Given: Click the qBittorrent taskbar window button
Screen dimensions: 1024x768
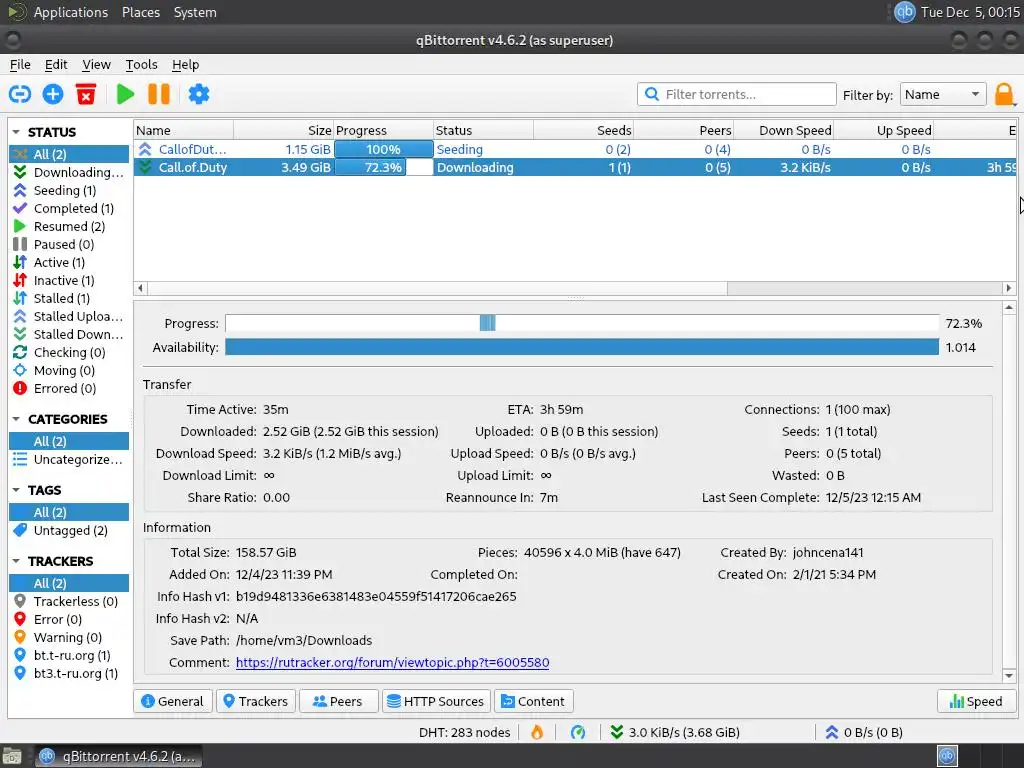Looking at the screenshot, I should point(118,756).
